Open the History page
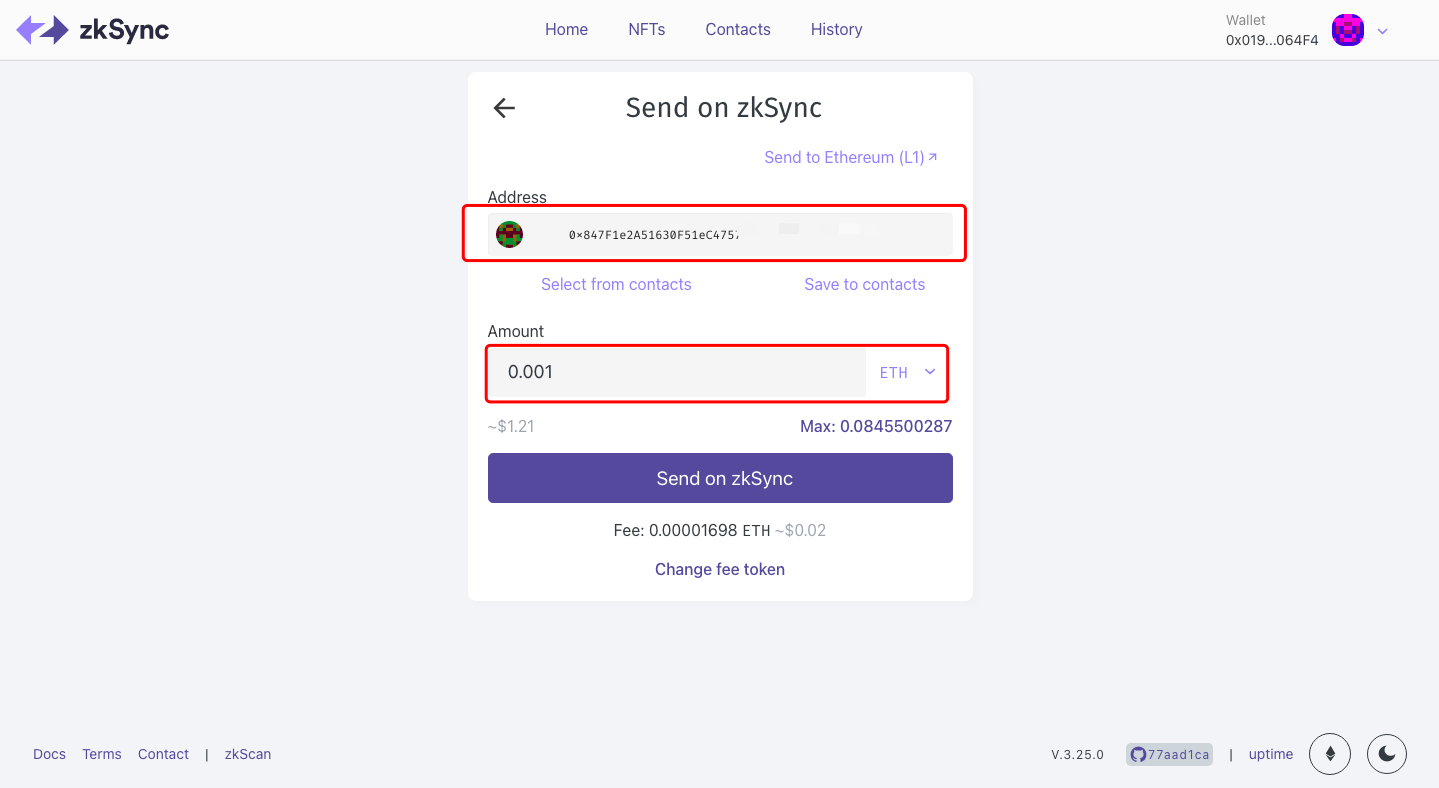The image size is (1439, 788). point(836,29)
